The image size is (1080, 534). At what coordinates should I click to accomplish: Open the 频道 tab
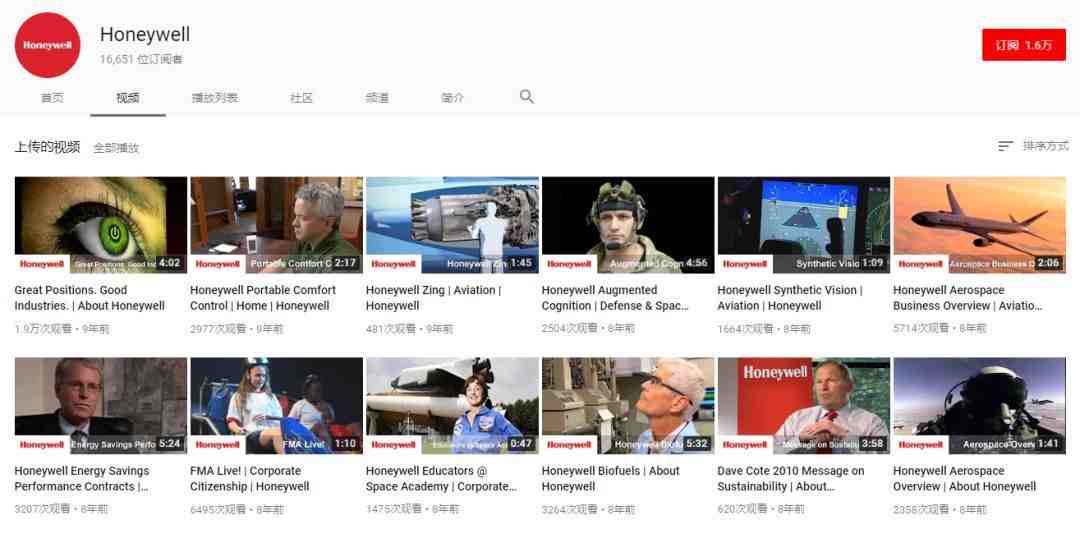(377, 98)
